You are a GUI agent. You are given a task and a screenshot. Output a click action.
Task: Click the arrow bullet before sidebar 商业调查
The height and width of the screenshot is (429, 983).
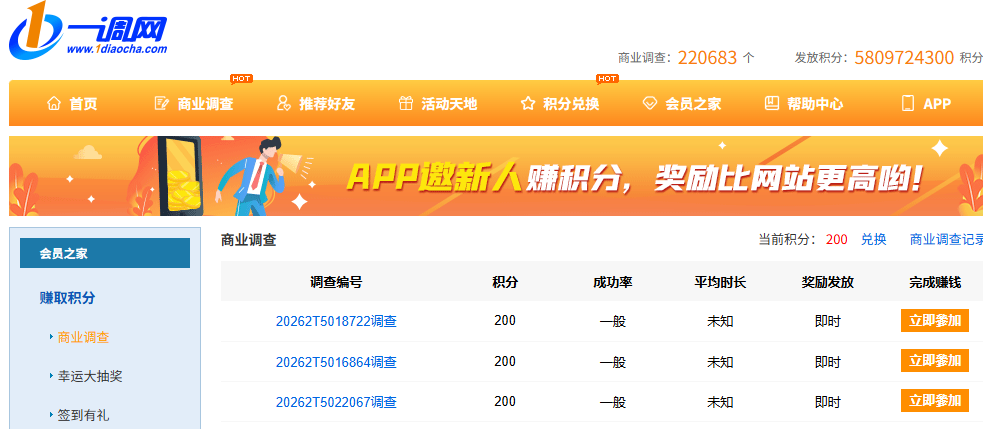click(x=51, y=337)
